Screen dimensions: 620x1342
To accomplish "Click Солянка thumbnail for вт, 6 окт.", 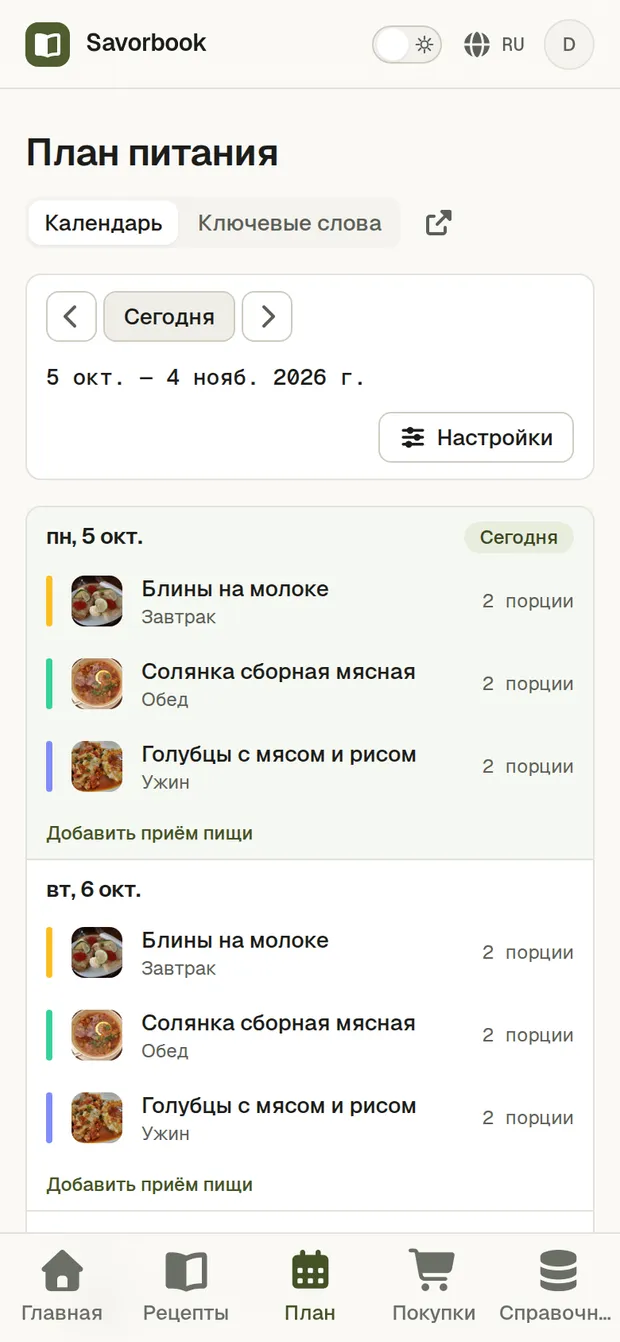I will 97,1035.
